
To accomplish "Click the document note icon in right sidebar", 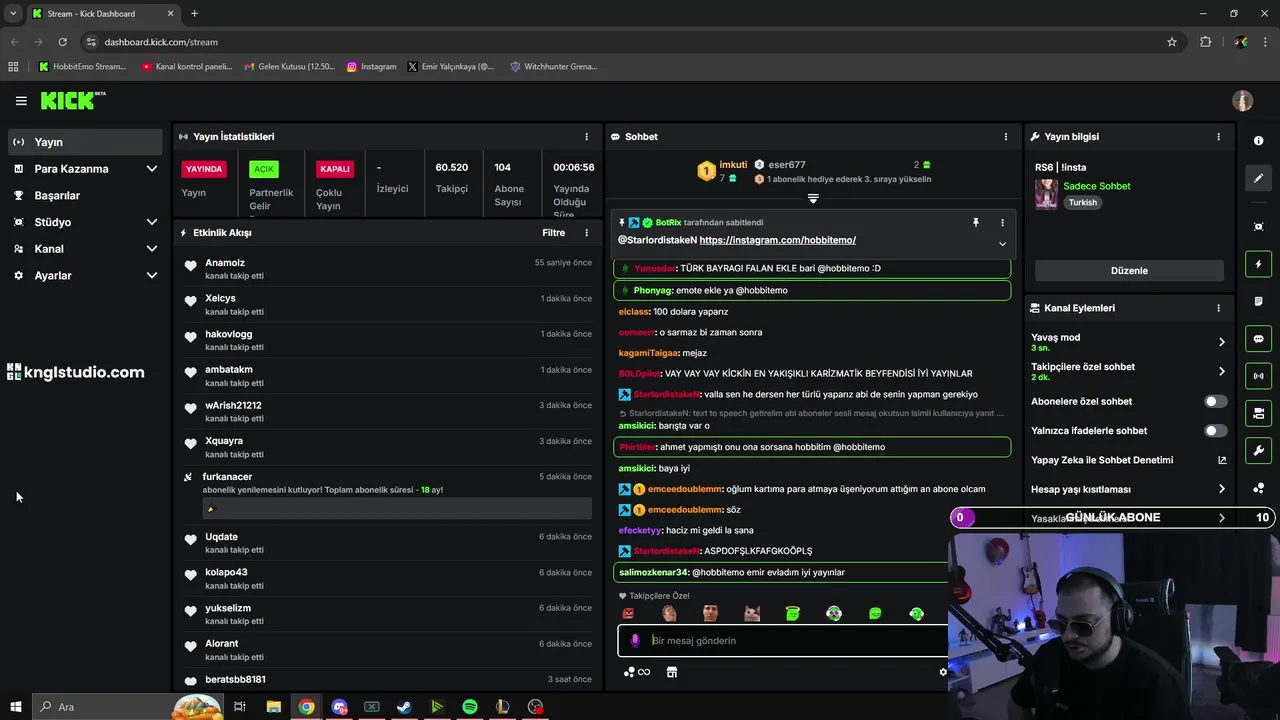I will click(1258, 301).
